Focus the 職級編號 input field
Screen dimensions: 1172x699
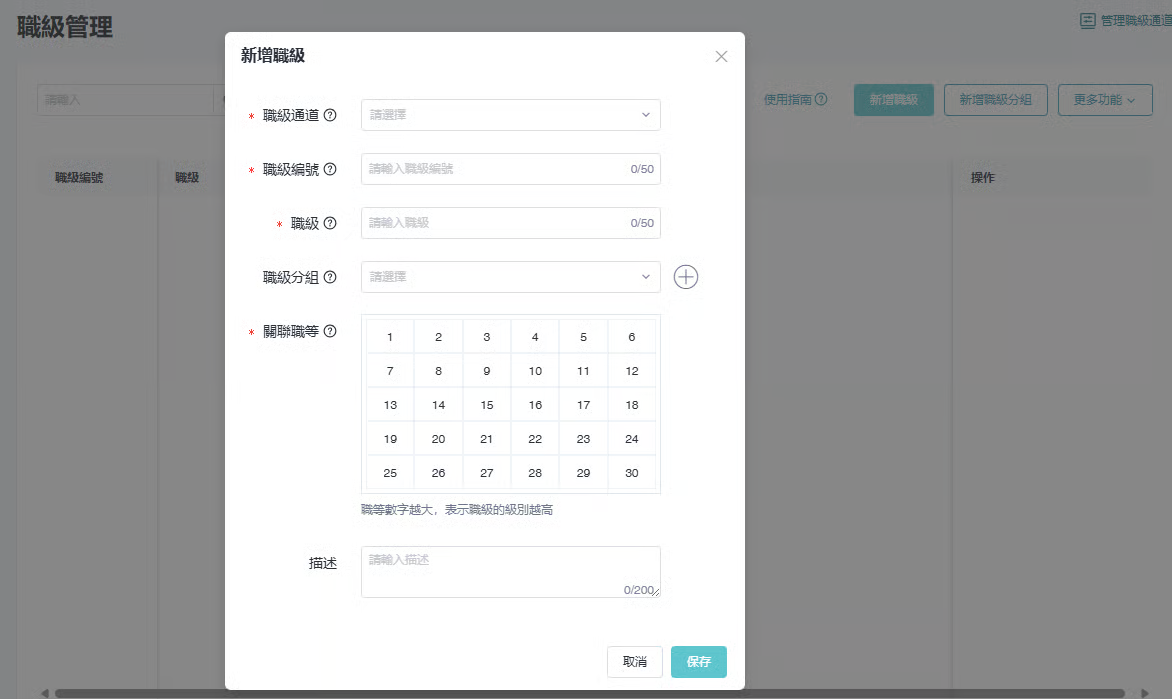[x=495, y=169]
